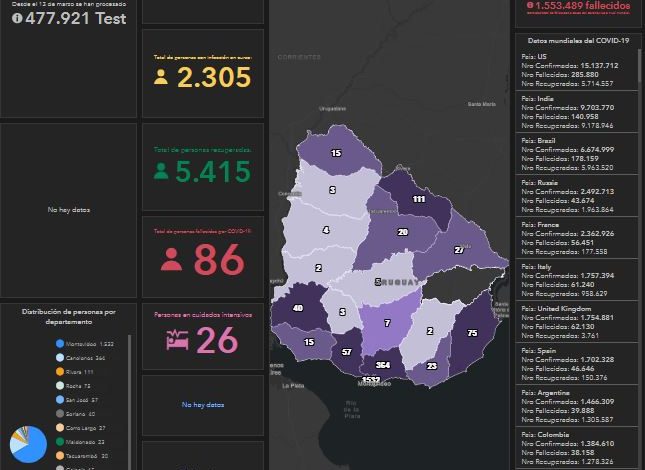This screenshot has width=645, height=470.
Task: Select the Rivera orange legend marker
Action: pos(58,371)
